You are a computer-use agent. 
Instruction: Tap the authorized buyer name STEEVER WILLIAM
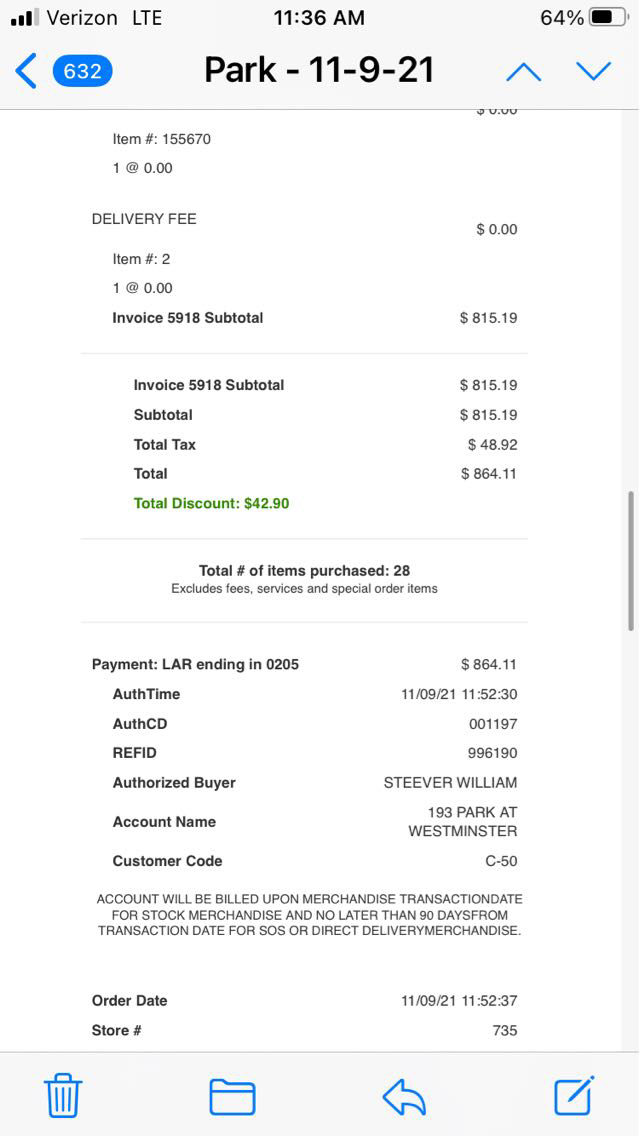(x=450, y=782)
